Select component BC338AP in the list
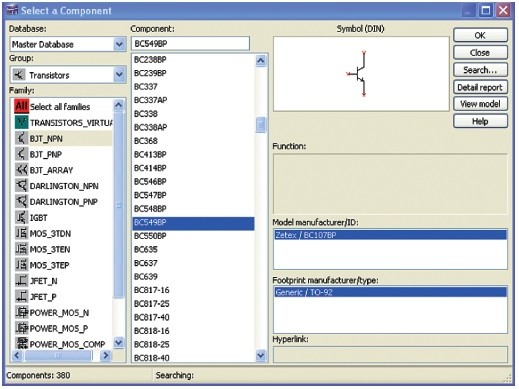The height and width of the screenshot is (389, 519). pyautogui.click(x=193, y=127)
